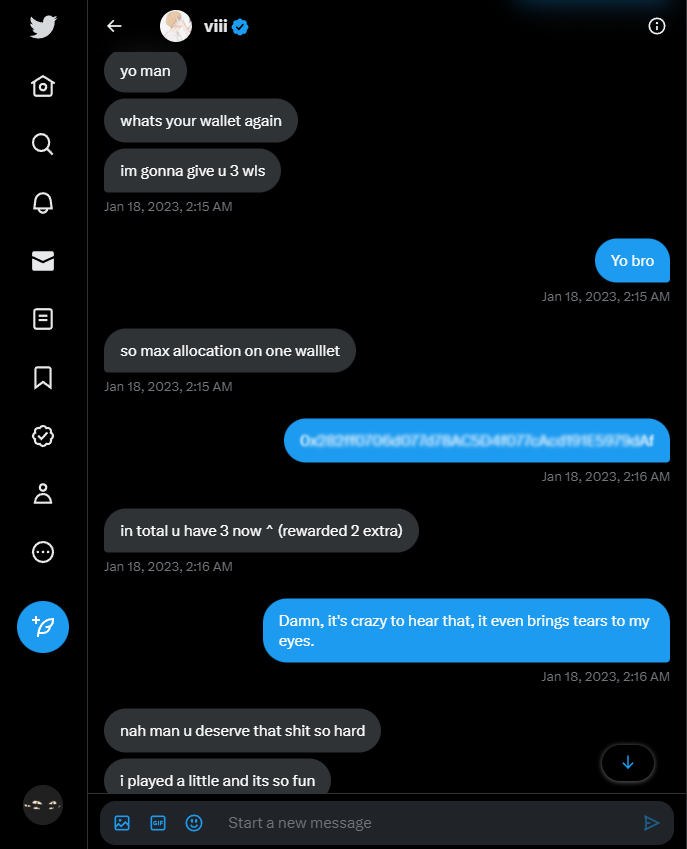Open the Bookmarks icon
The height and width of the screenshot is (849, 687).
pyautogui.click(x=43, y=377)
